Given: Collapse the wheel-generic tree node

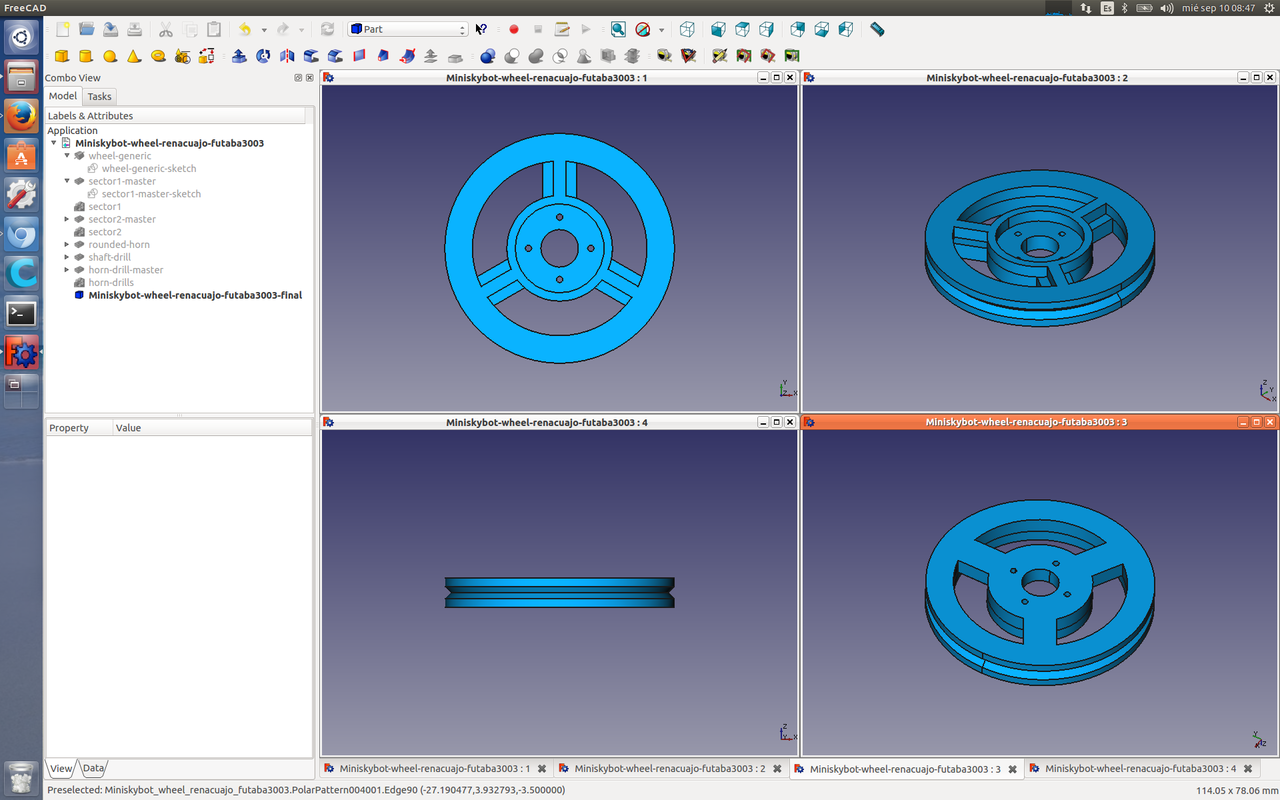Looking at the screenshot, I should (x=67, y=156).
